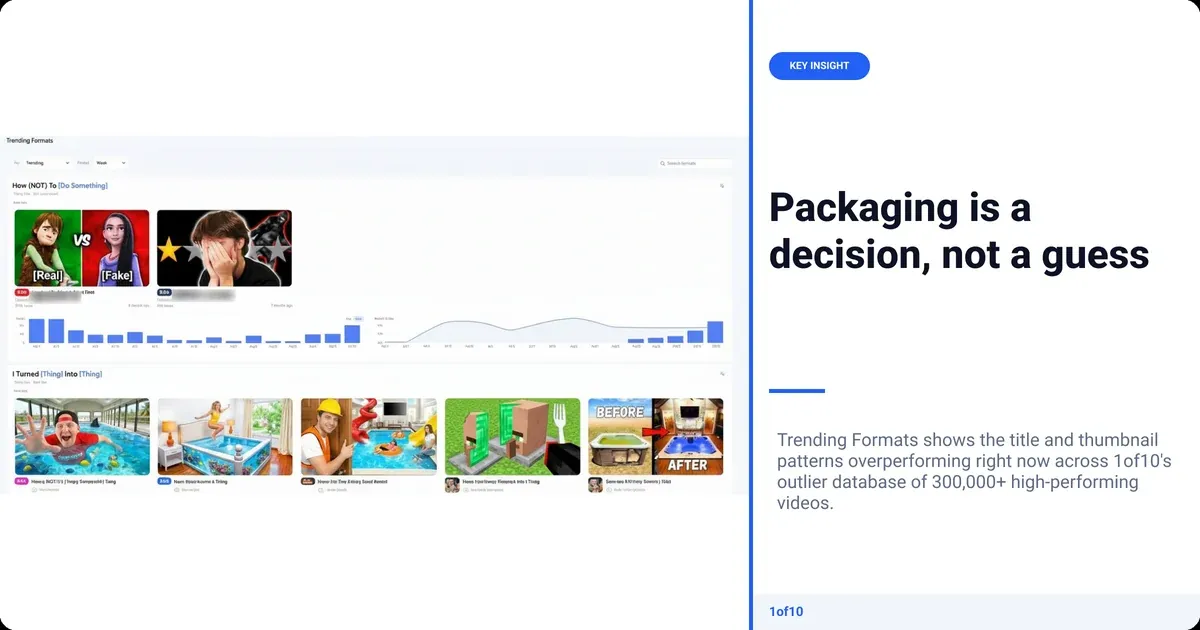The height and width of the screenshot is (630, 1200).
Task: Click the Packaging is a decision headline
Action: click(x=958, y=231)
